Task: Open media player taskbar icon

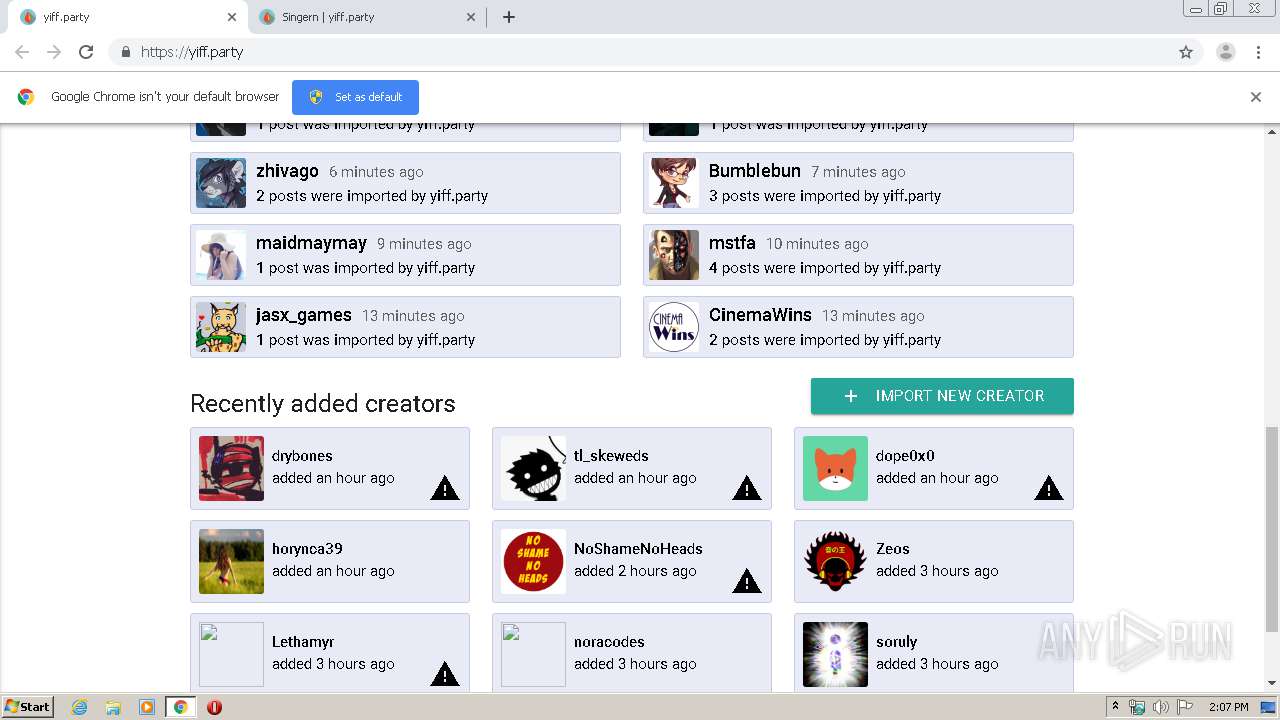Action: click(147, 707)
